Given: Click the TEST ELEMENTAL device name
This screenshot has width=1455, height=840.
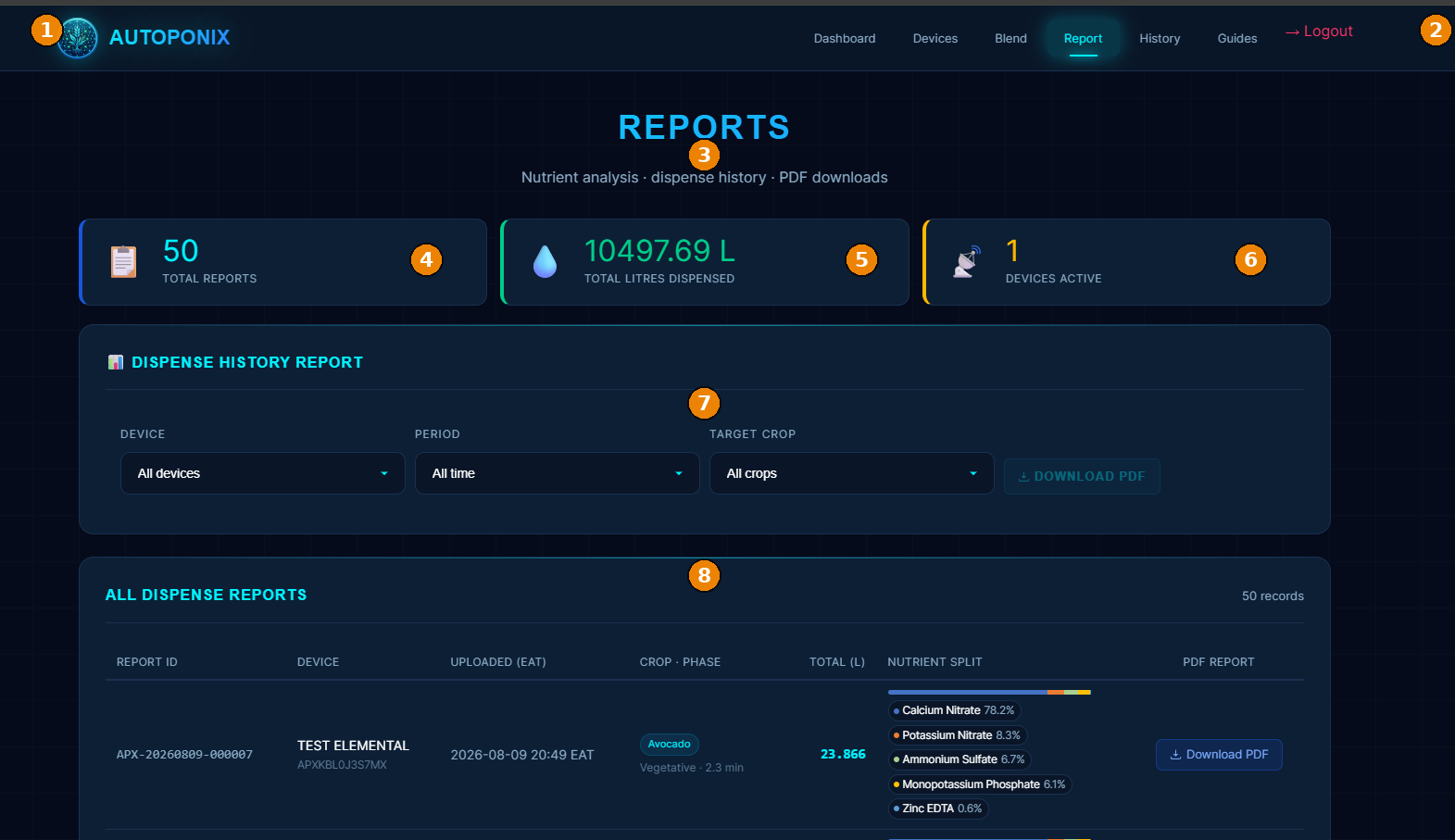Looking at the screenshot, I should point(353,746).
